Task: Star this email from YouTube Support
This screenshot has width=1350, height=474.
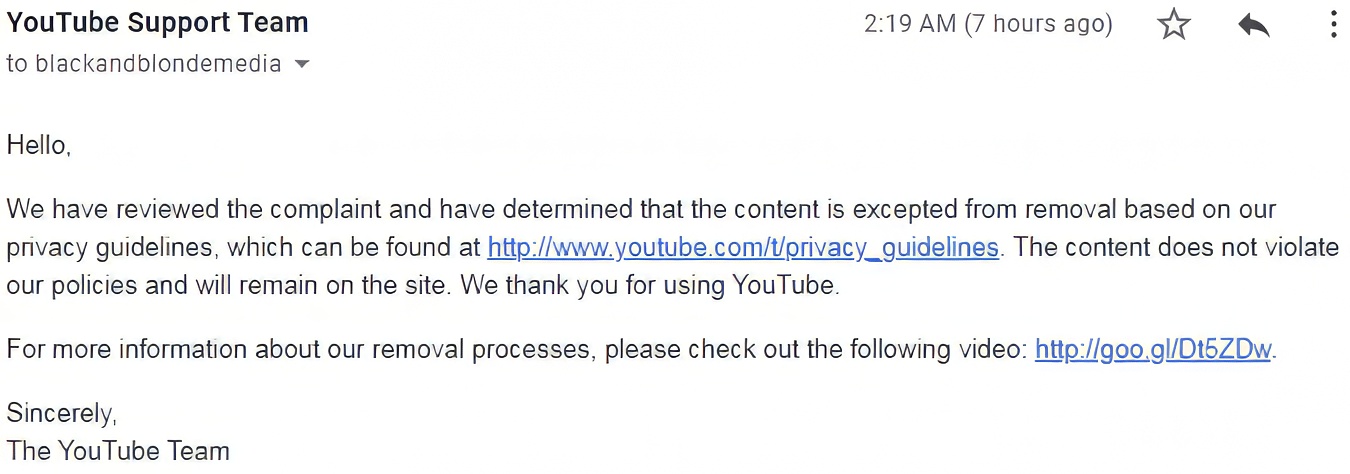Action: pos(1174,24)
